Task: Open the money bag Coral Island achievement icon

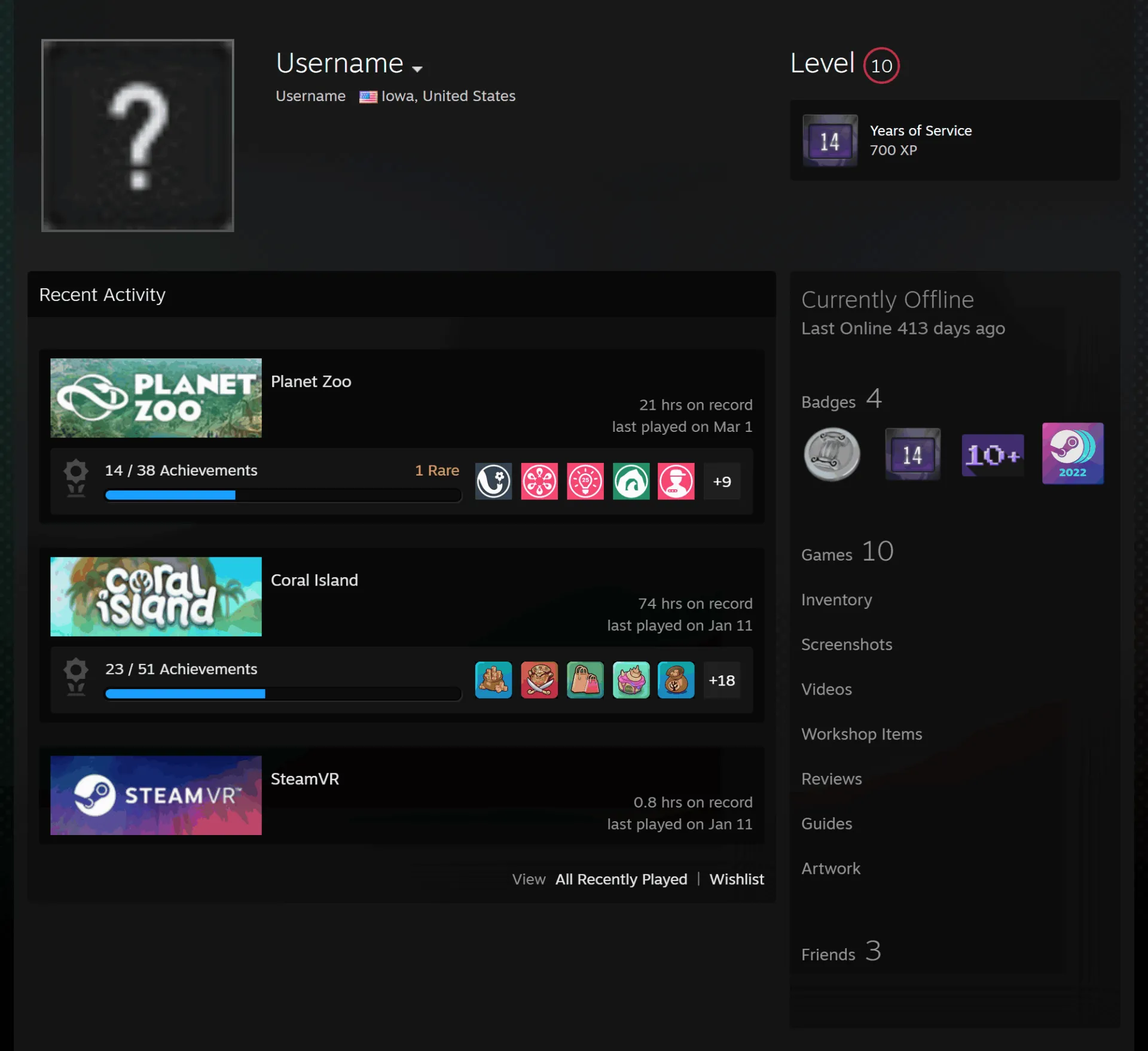Action: click(x=676, y=680)
